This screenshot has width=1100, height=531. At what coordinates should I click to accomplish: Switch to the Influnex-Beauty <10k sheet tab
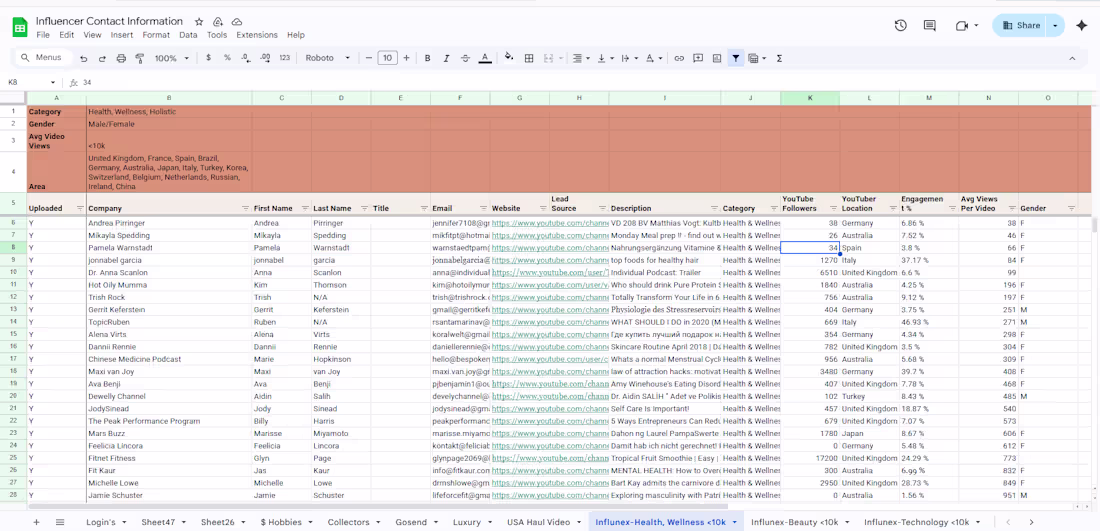(x=794, y=522)
